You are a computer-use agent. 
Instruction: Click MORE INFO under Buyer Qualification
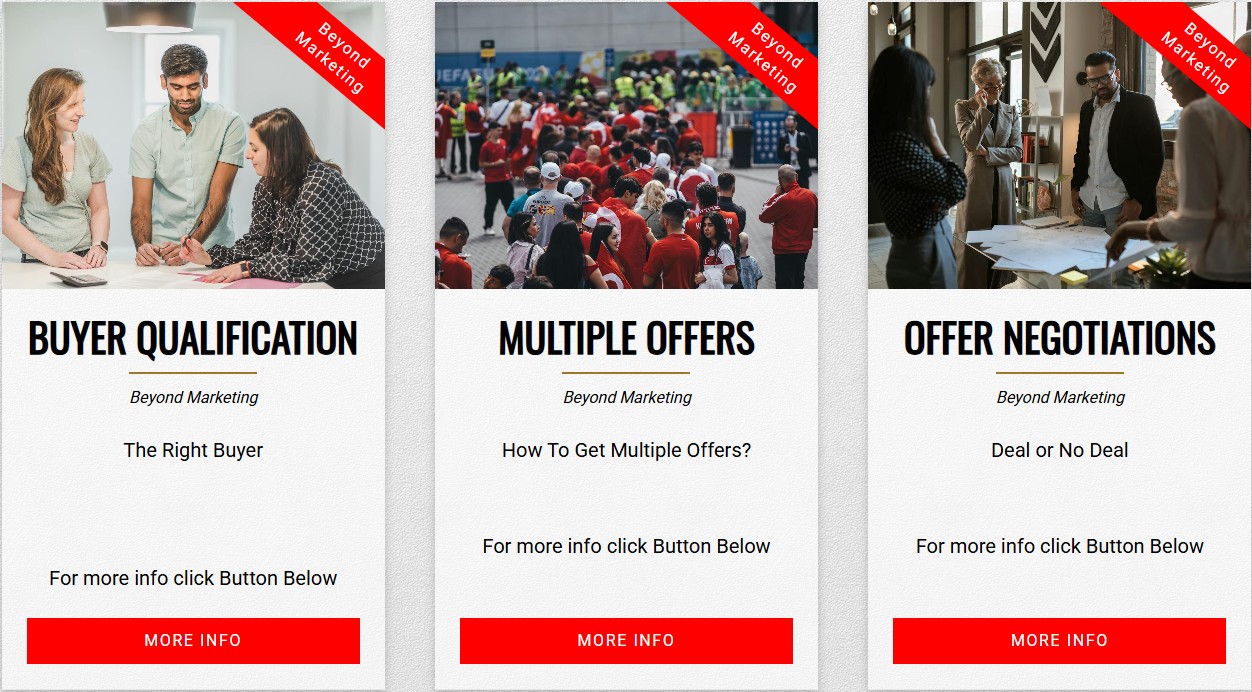click(x=193, y=641)
